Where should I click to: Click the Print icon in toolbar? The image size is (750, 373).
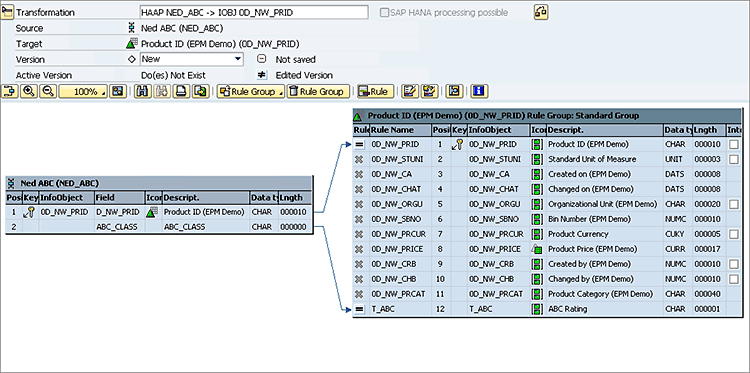(180, 91)
